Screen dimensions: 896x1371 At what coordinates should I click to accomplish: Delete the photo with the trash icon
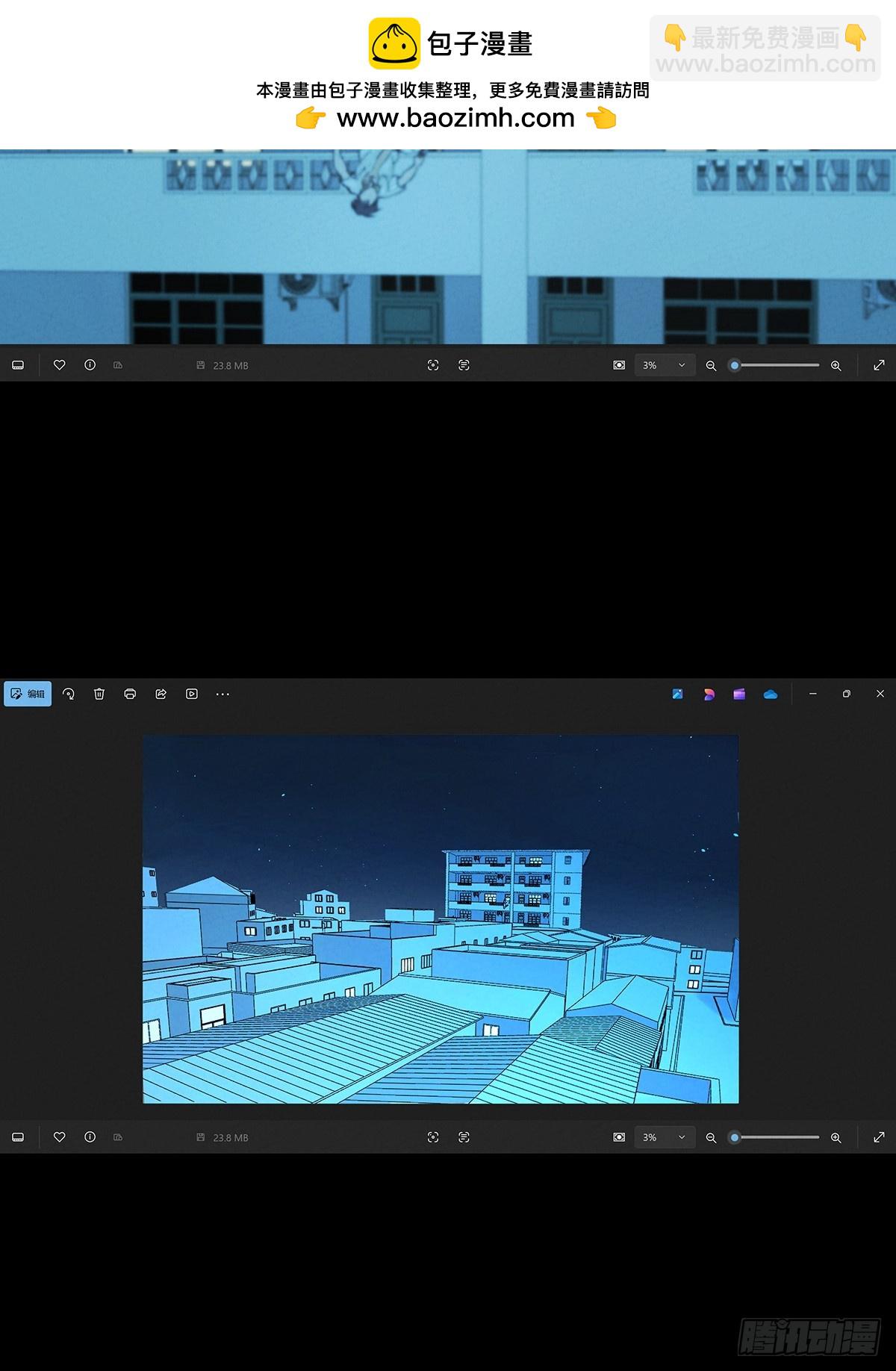coord(99,694)
